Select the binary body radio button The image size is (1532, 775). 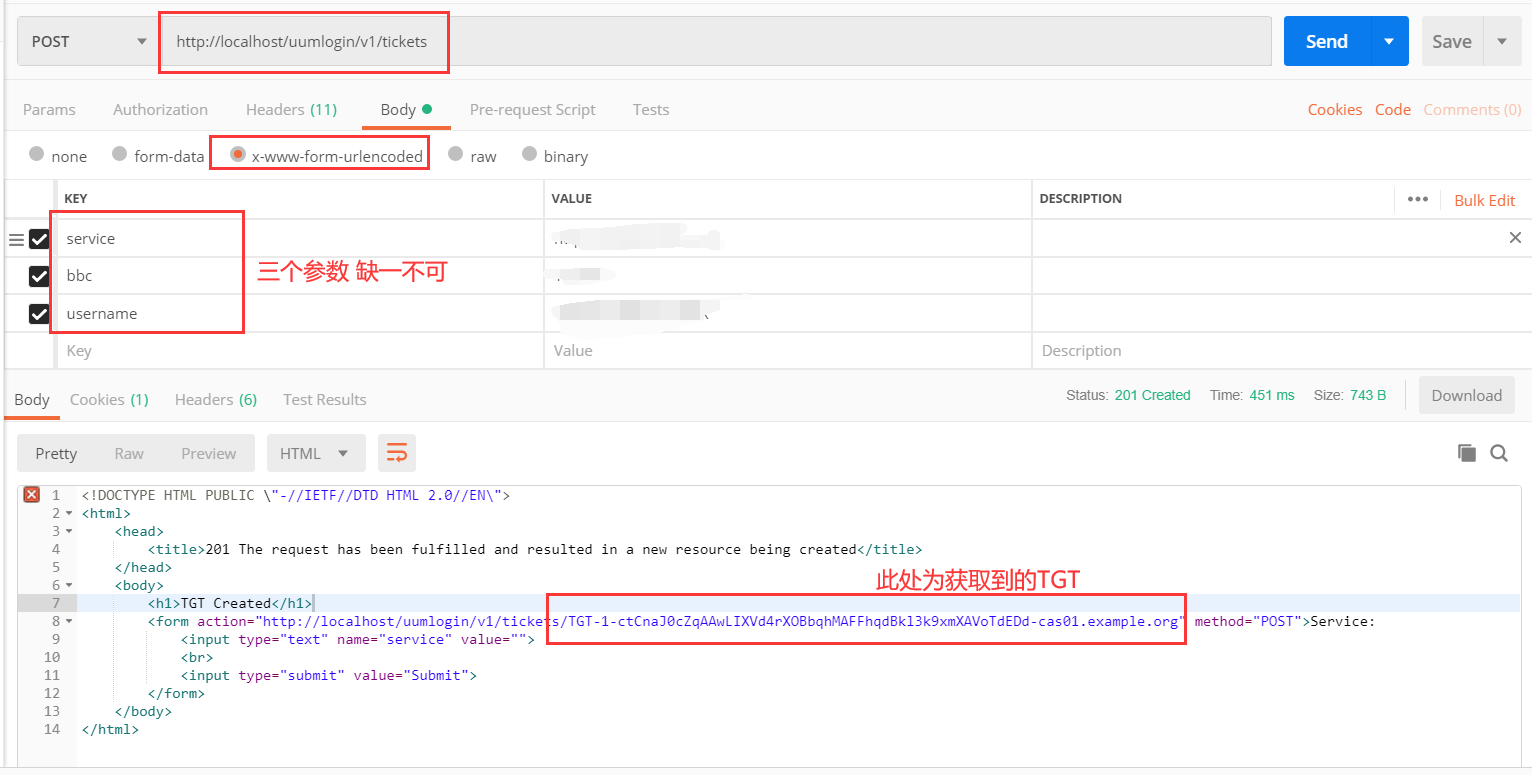(x=530, y=154)
